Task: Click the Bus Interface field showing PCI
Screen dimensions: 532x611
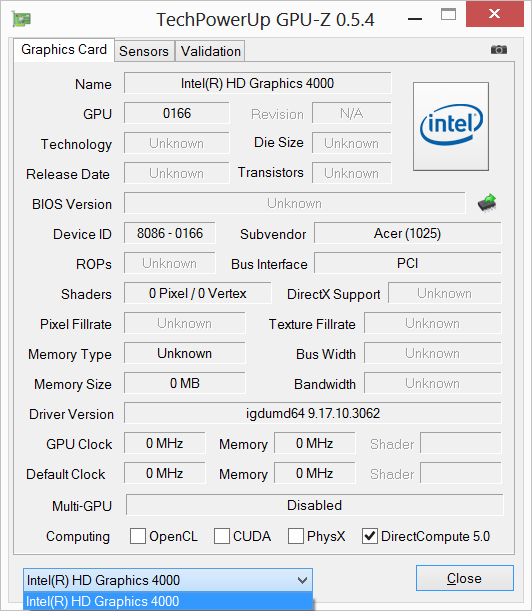Action: (x=408, y=263)
